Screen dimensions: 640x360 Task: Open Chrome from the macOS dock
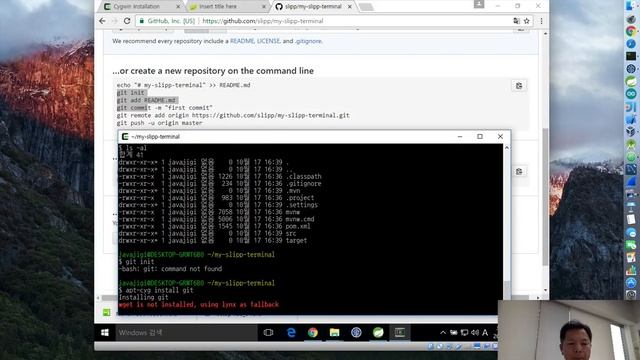click(631, 31)
